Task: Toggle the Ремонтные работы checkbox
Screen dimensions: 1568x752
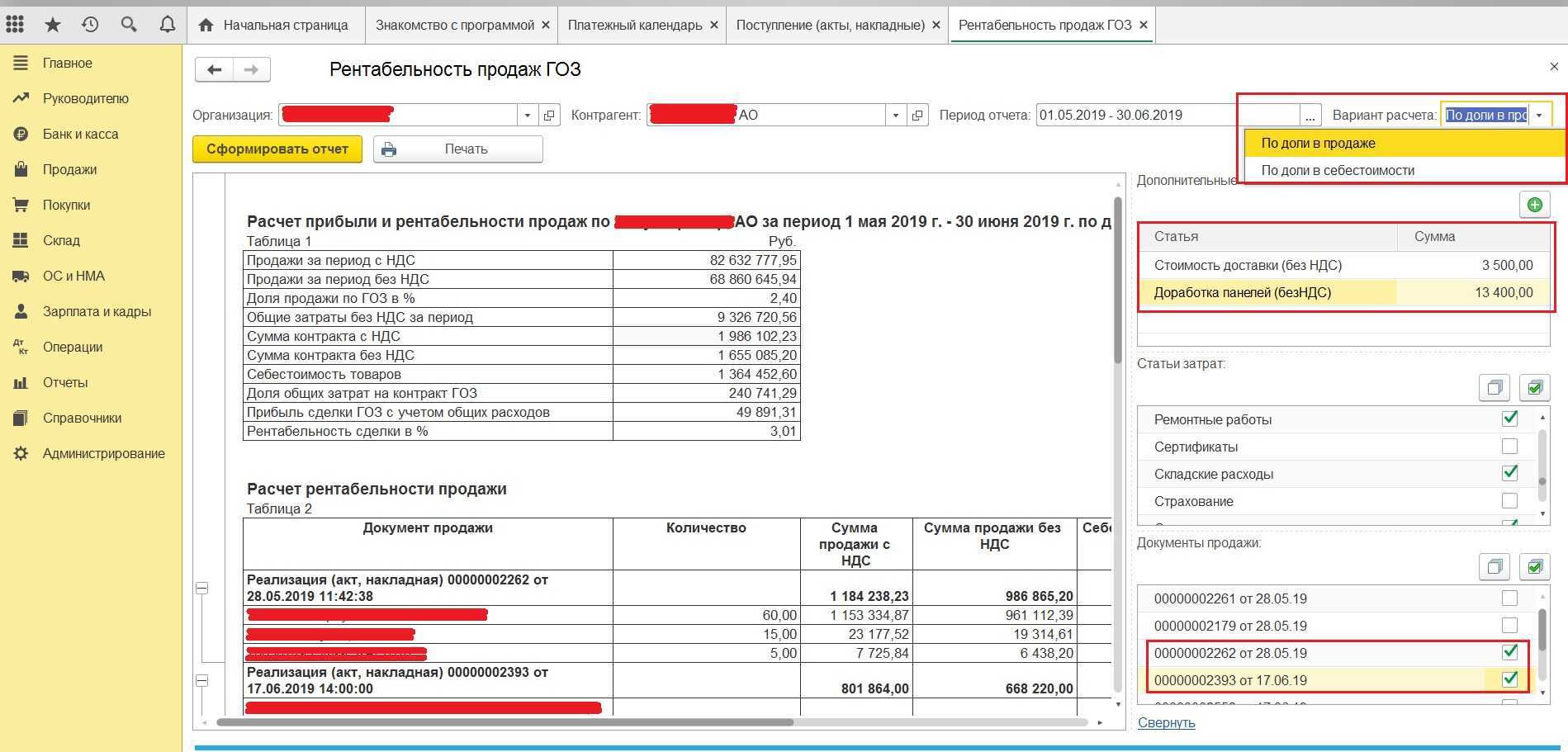Action: pos(1509,419)
